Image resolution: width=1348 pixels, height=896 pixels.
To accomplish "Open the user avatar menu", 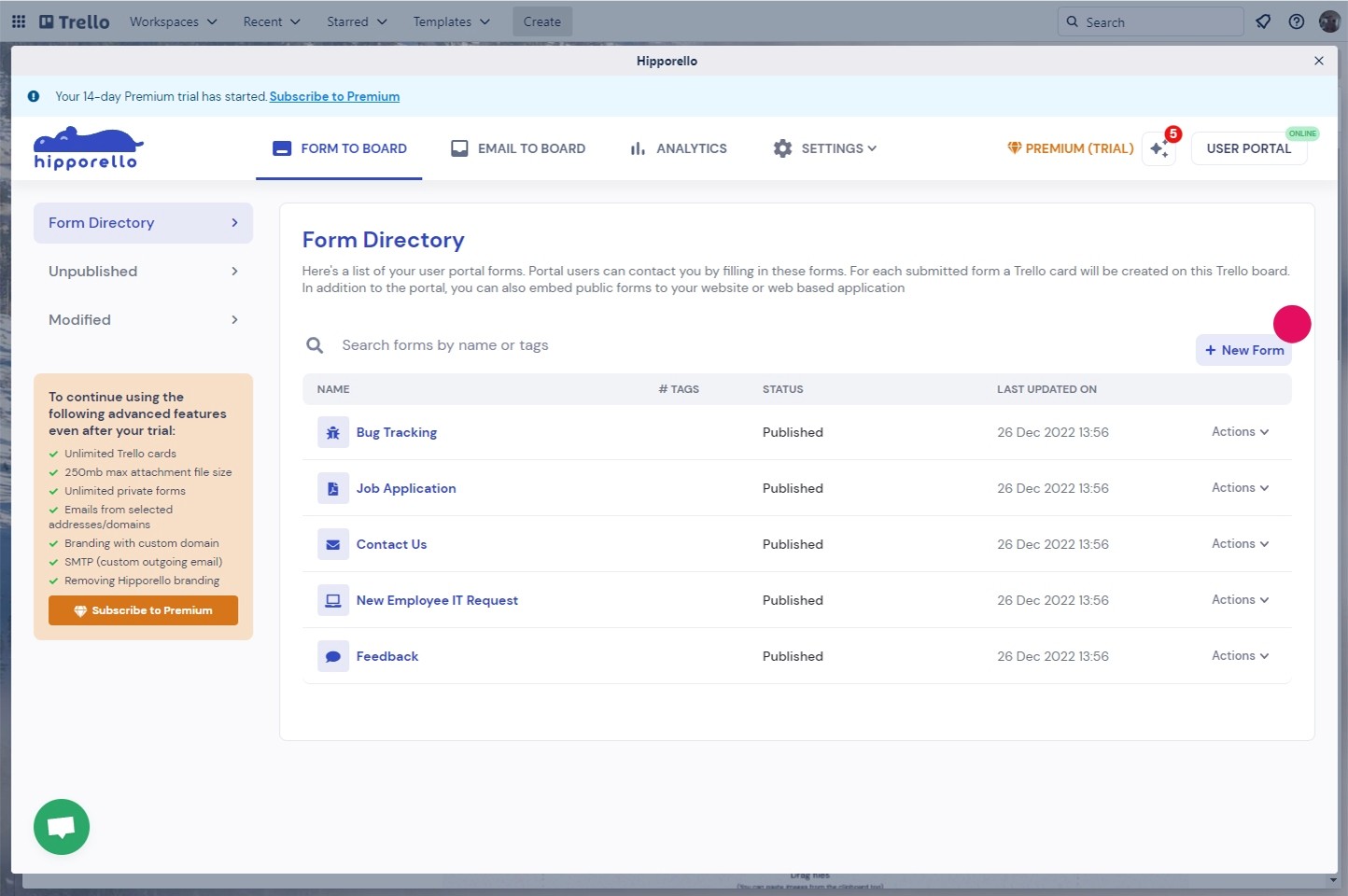I will click(x=1329, y=21).
